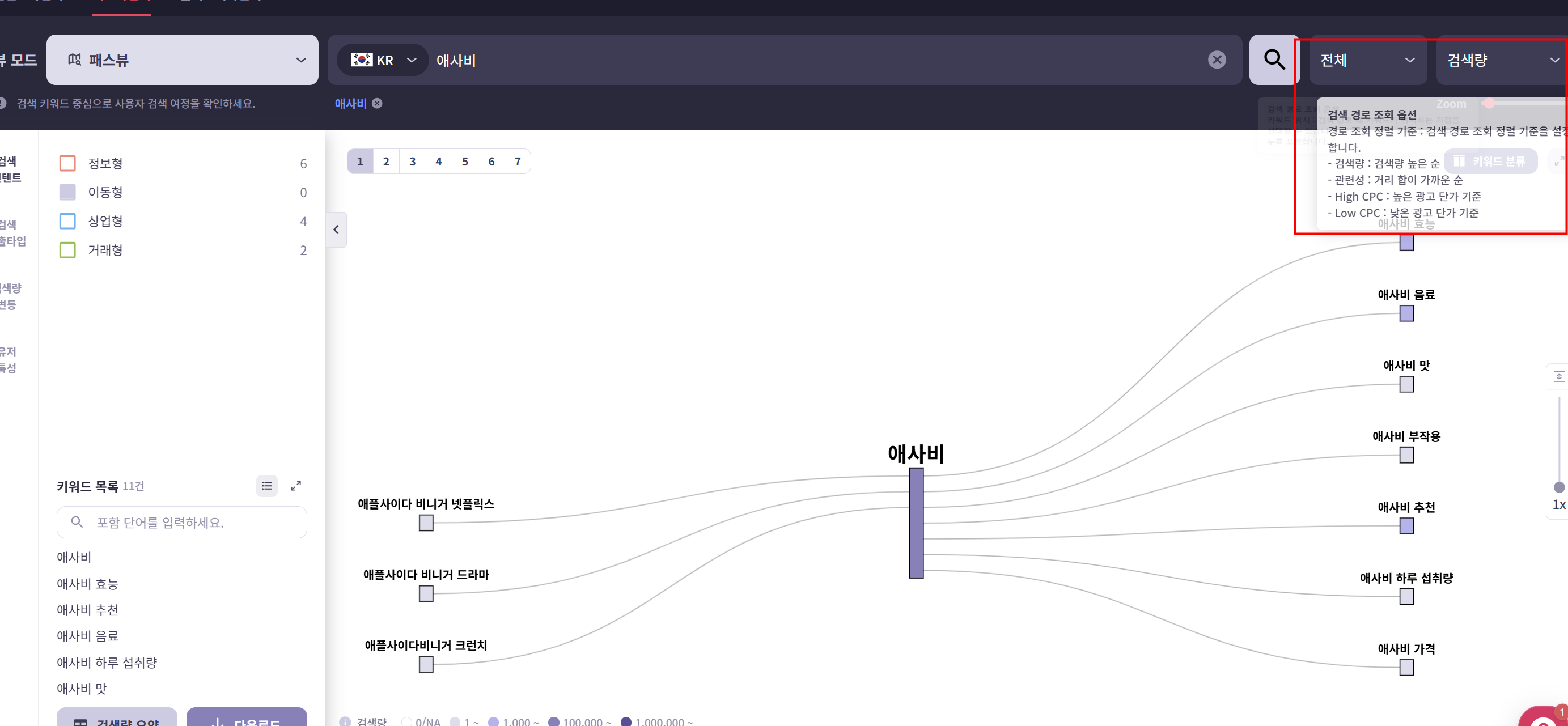The width and height of the screenshot is (1568, 726).
Task: Toggle the 정보형 intent checkbox
Action: pos(67,163)
